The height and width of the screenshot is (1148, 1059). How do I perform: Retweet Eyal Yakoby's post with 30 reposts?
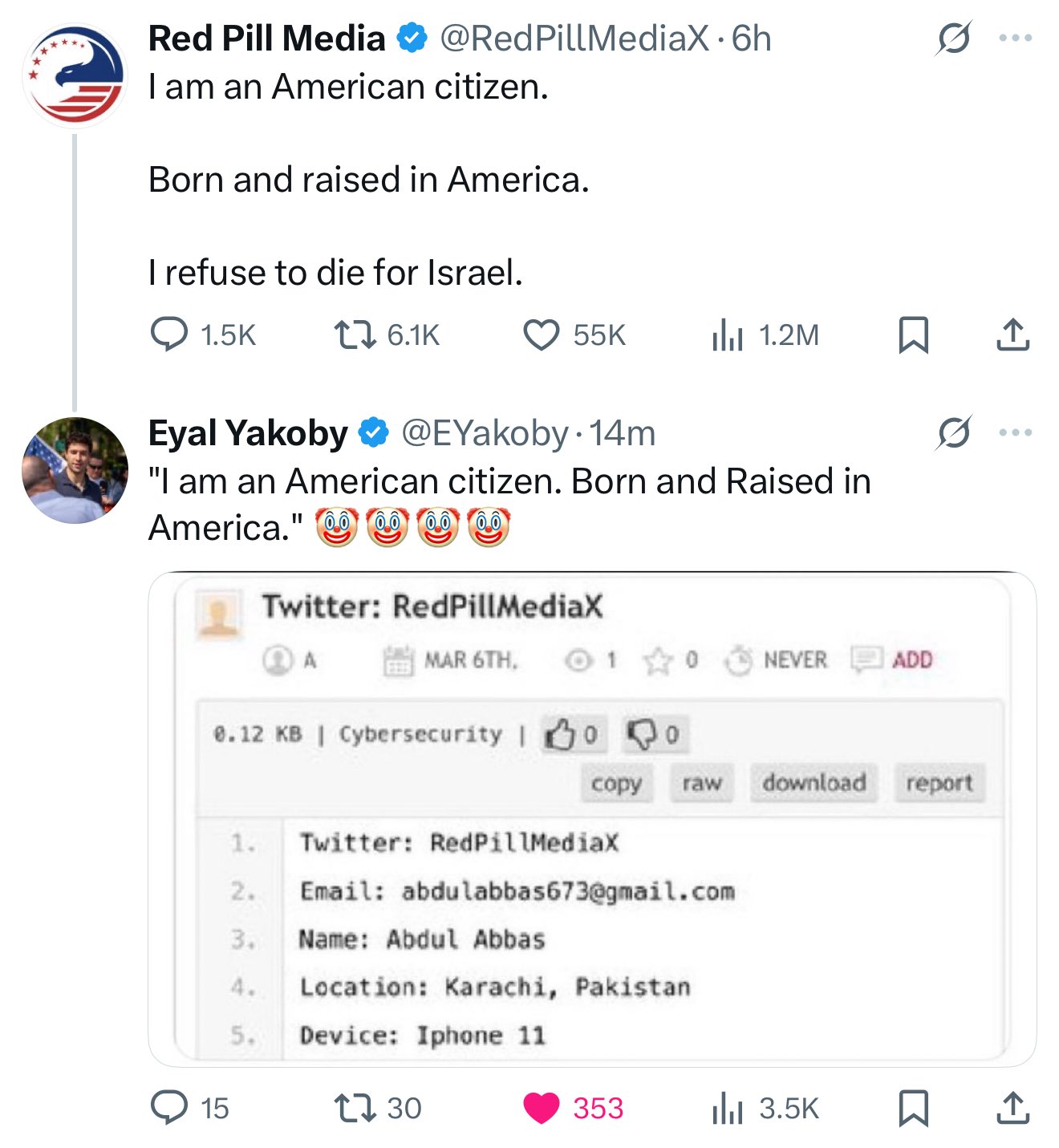click(355, 1108)
